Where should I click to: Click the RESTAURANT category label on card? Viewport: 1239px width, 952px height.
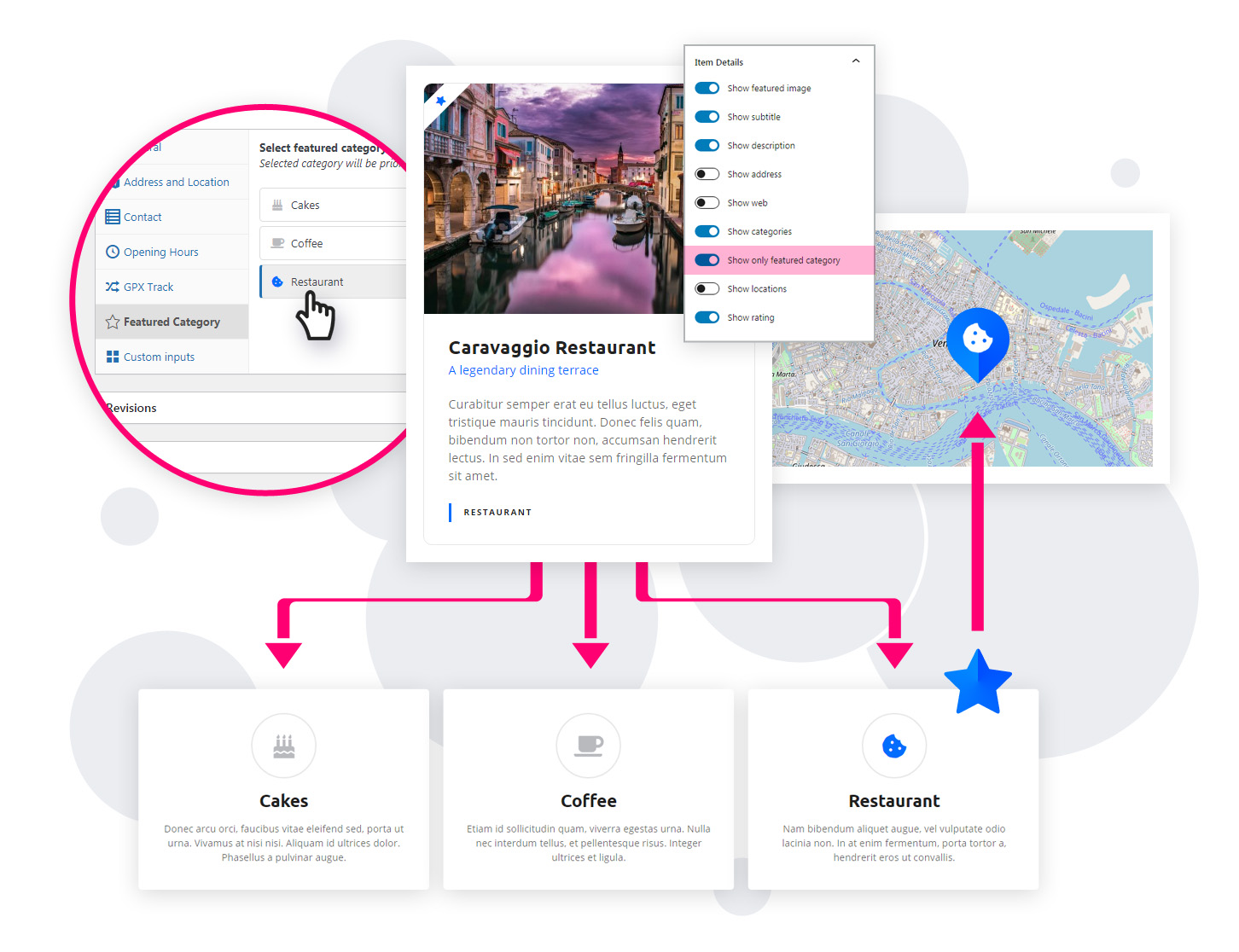coord(497,513)
